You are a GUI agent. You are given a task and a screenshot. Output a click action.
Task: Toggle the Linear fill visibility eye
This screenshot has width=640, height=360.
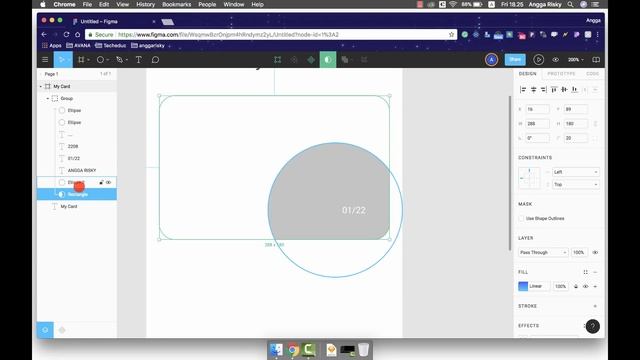[585, 287]
